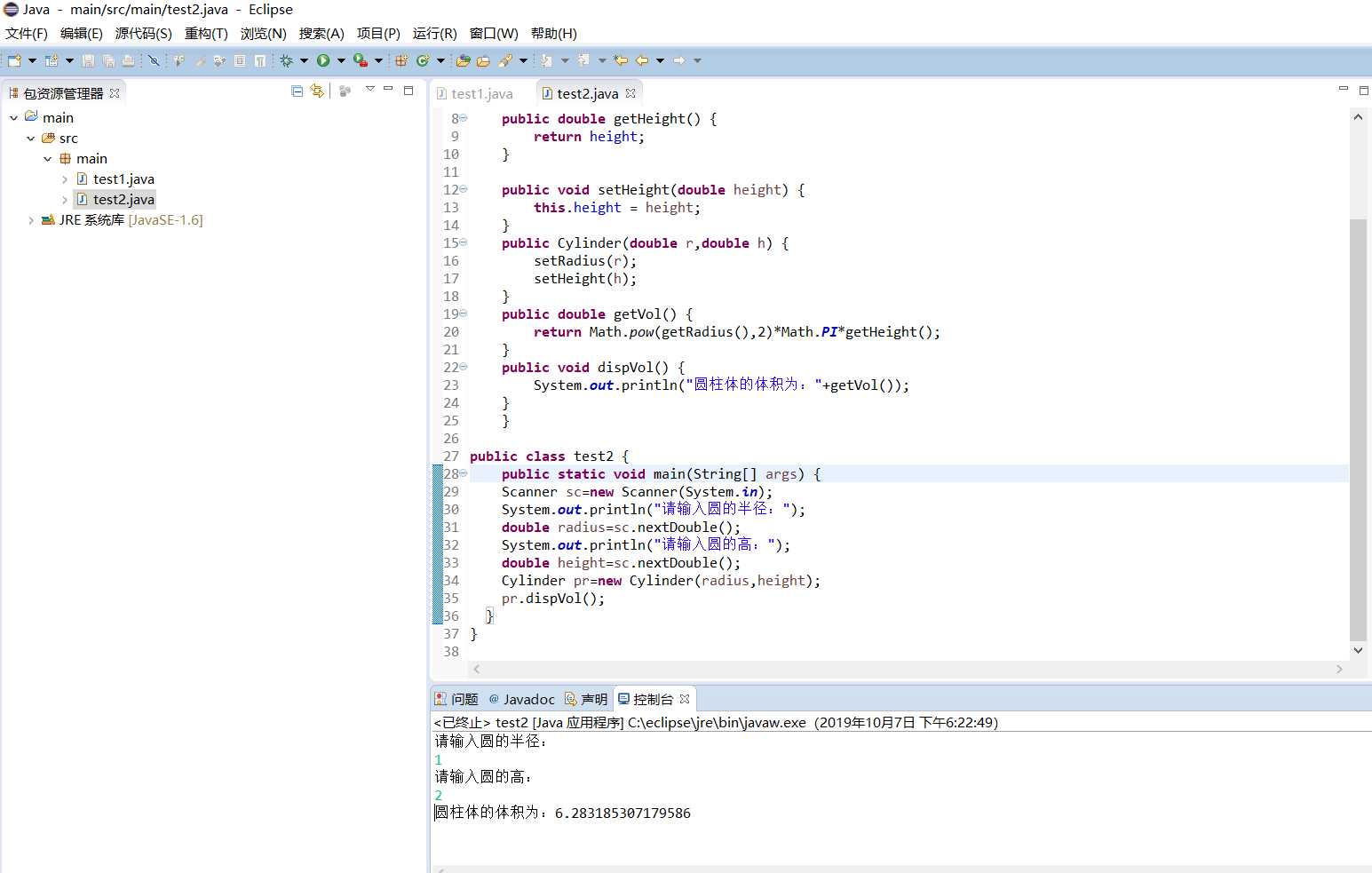Collapse the main package node

point(47,158)
